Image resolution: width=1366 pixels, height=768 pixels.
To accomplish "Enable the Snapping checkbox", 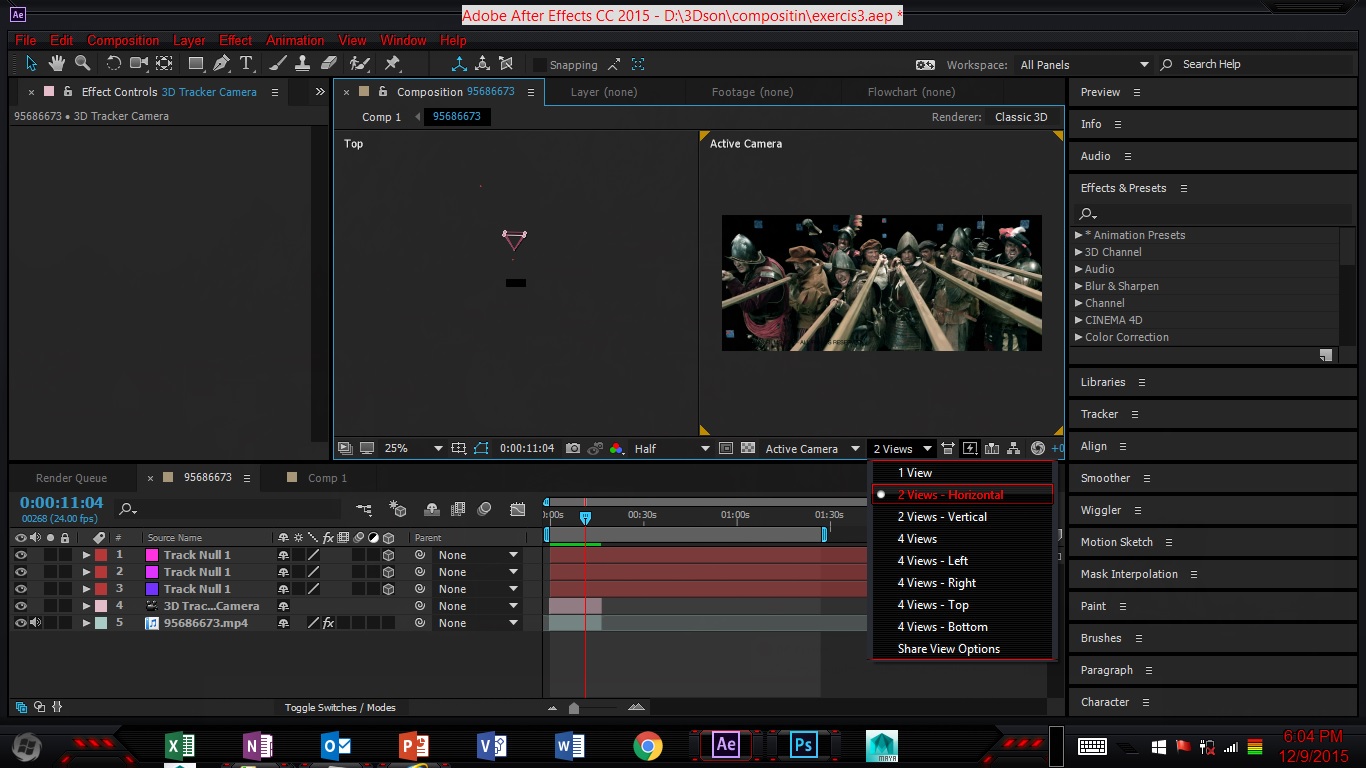I will coord(540,64).
